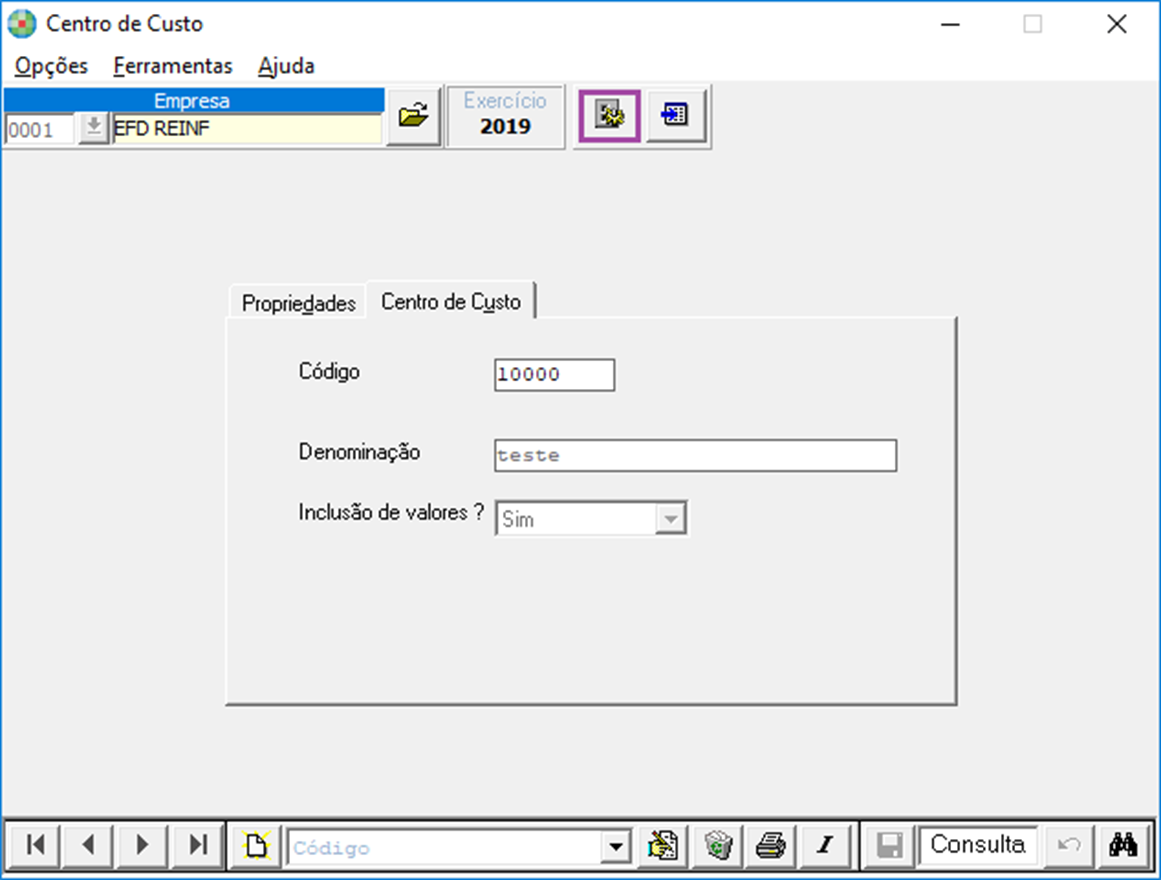Click the Denominação label
This screenshot has width=1161, height=880.
pyautogui.click(x=359, y=452)
